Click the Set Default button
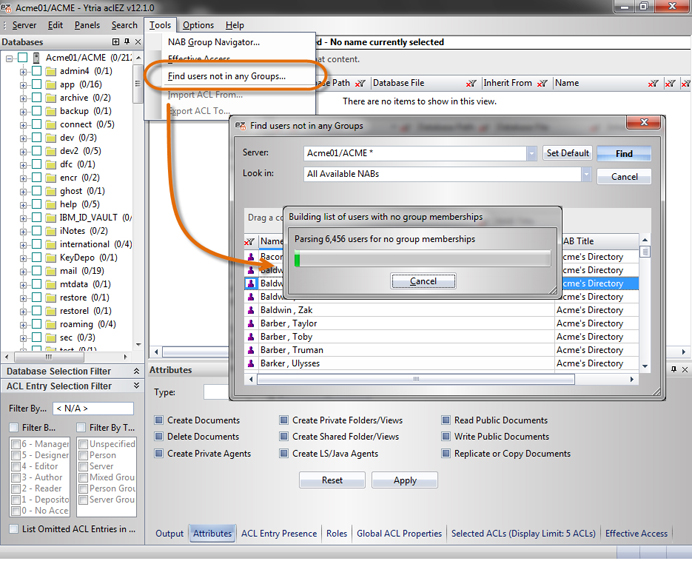 click(568, 153)
